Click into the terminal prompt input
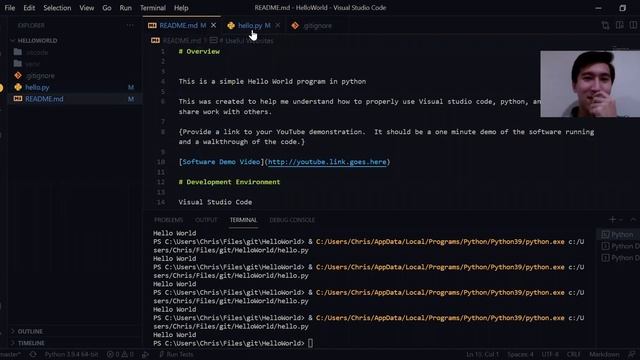 311,343
